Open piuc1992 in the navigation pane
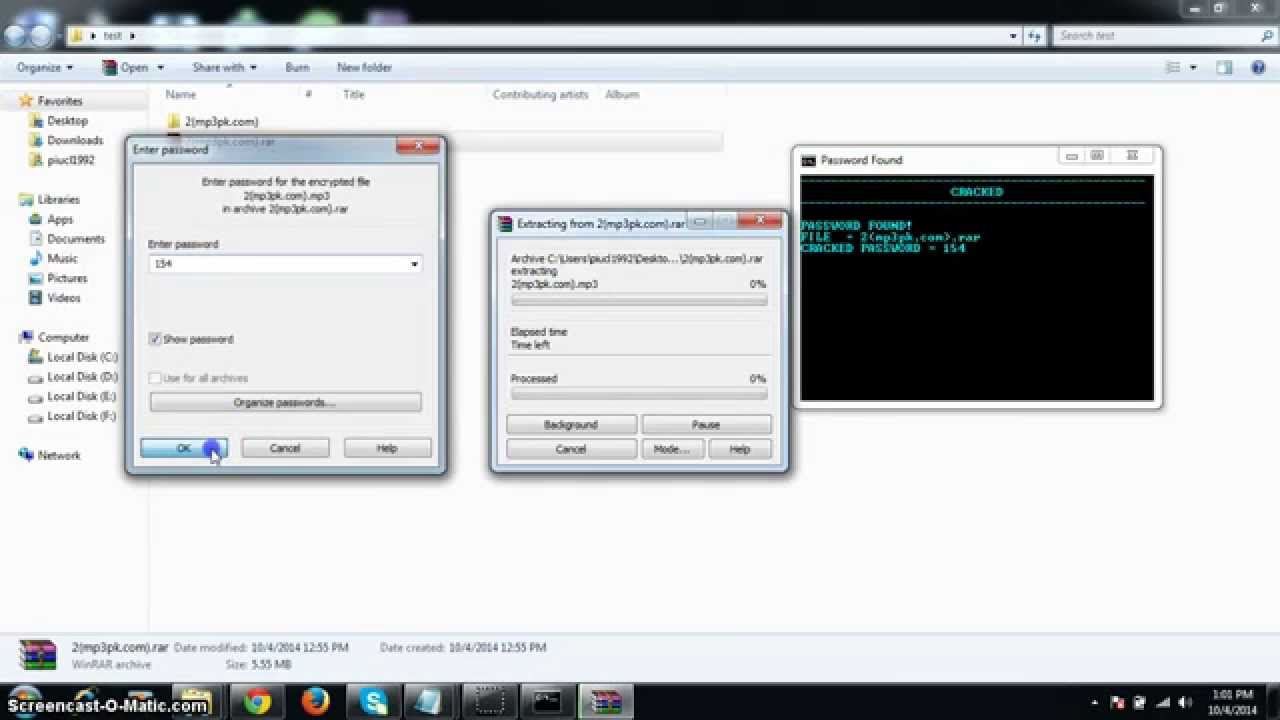Image resolution: width=1280 pixels, height=720 pixels. [71, 160]
